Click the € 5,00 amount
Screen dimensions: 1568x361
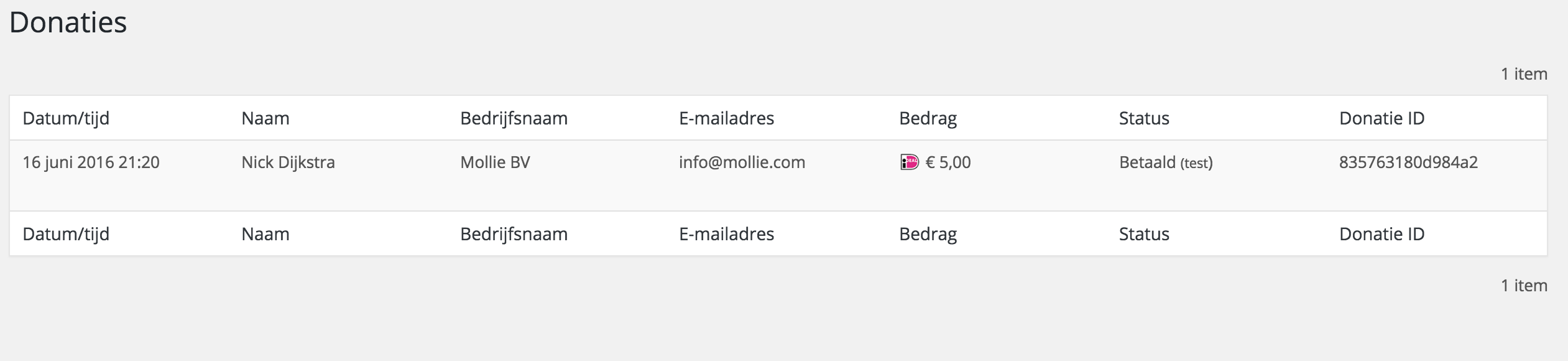point(948,162)
